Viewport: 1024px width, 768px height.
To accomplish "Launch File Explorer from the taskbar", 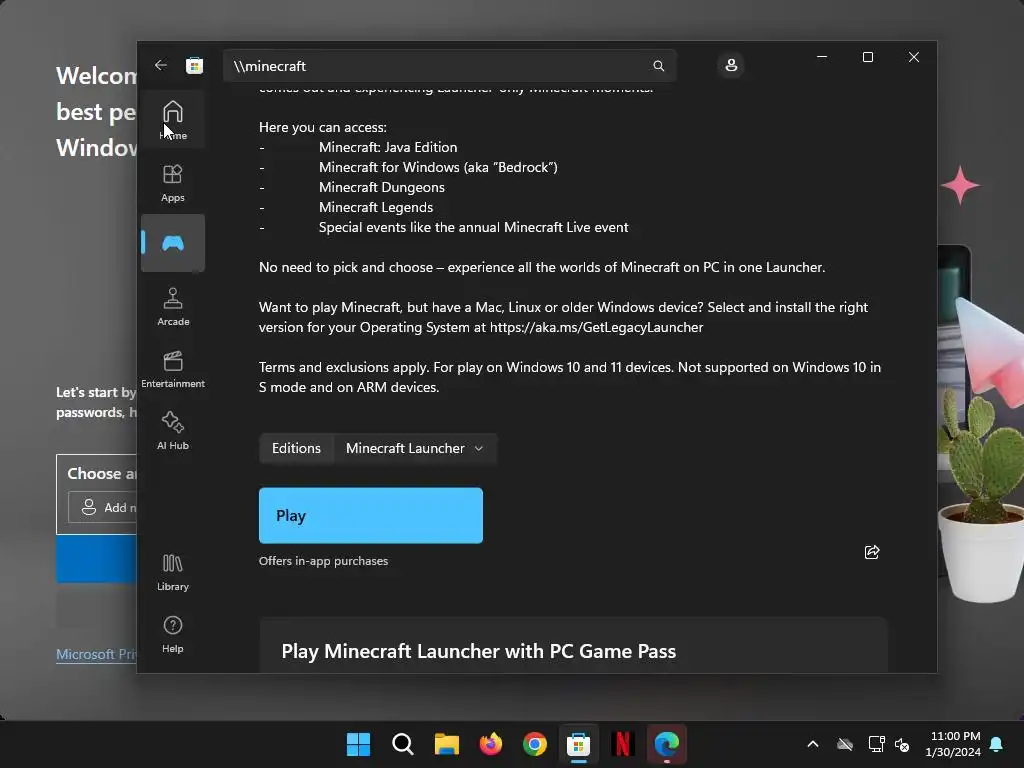I will pyautogui.click(x=447, y=744).
